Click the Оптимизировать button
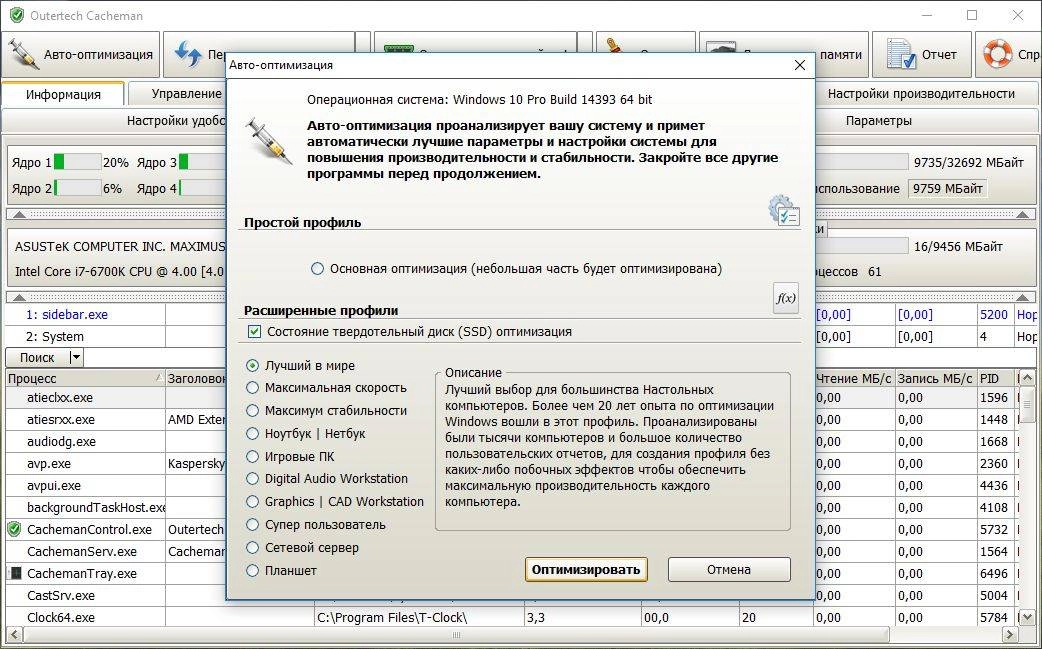Image resolution: width=1042 pixels, height=649 pixels. click(586, 569)
